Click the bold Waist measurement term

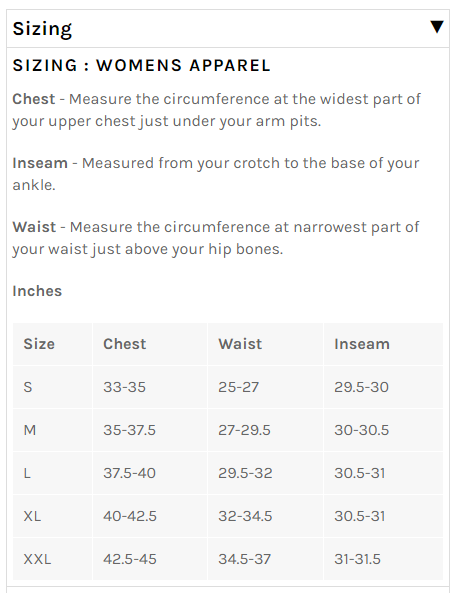34,227
